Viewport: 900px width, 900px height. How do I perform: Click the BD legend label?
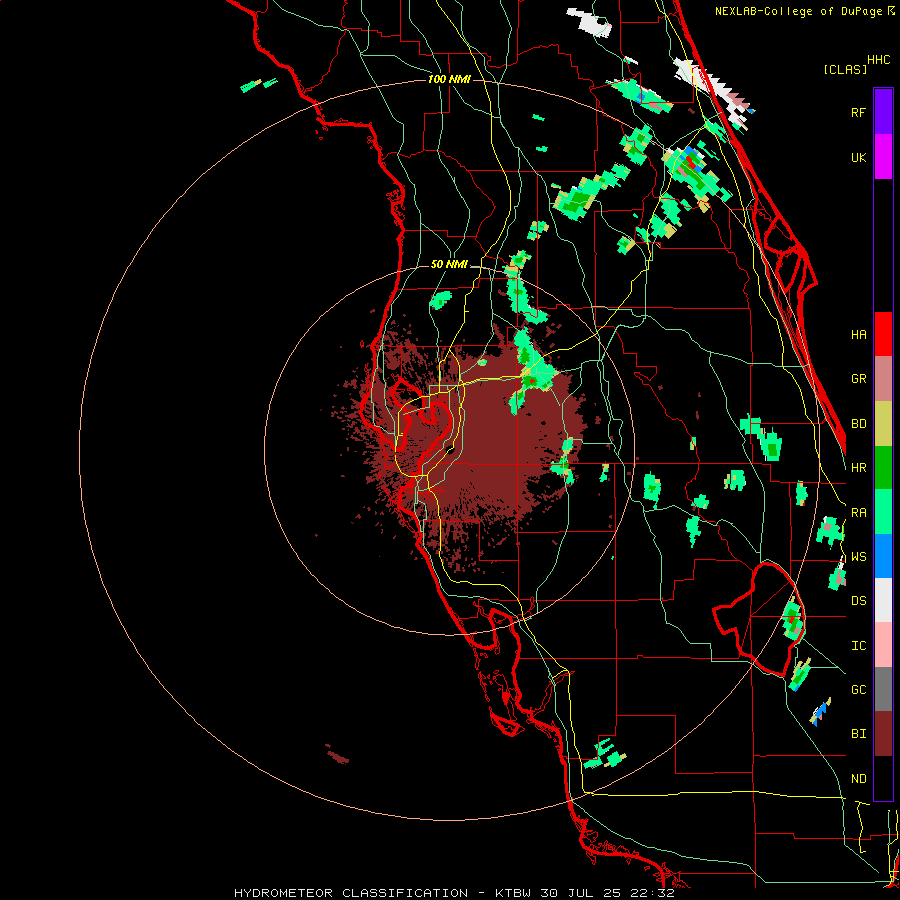858,424
